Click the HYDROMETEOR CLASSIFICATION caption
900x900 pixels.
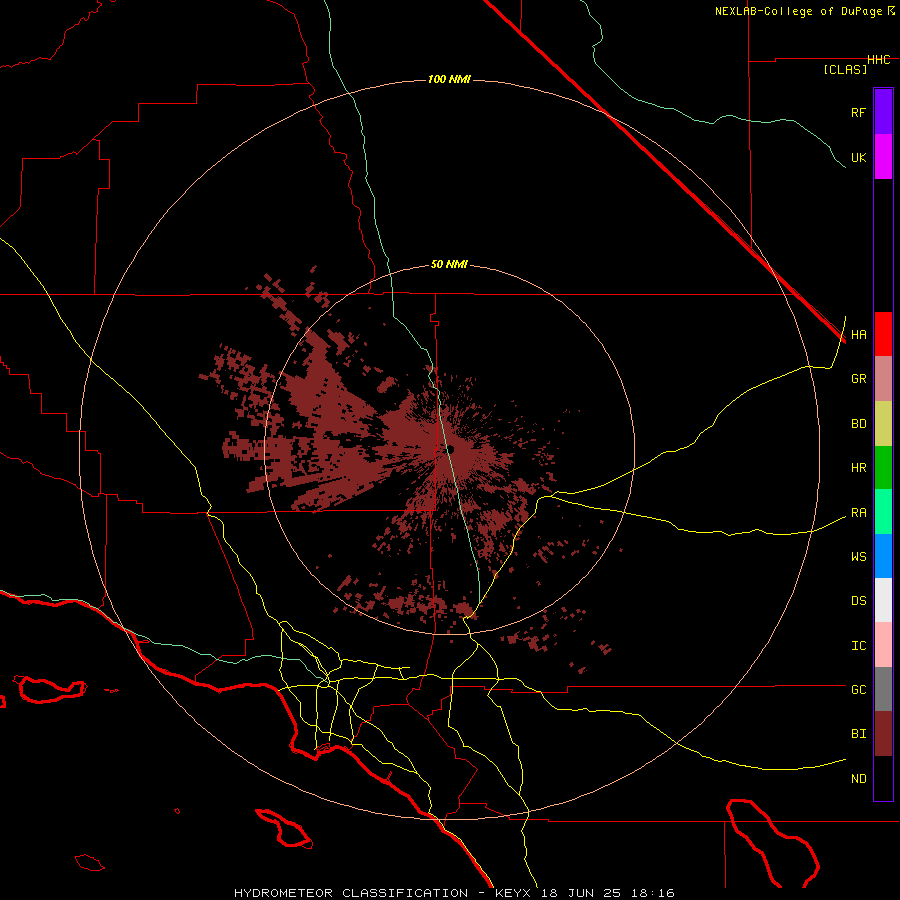pyautogui.click(x=351, y=893)
